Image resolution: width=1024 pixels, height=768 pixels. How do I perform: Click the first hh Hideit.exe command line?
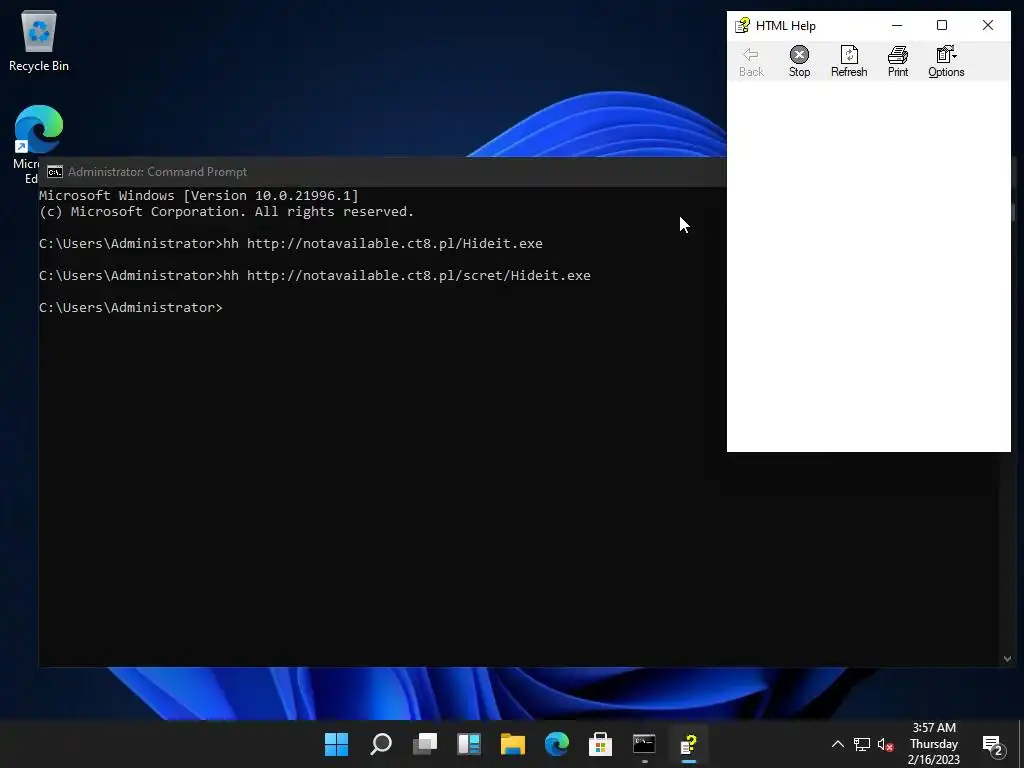pos(291,244)
